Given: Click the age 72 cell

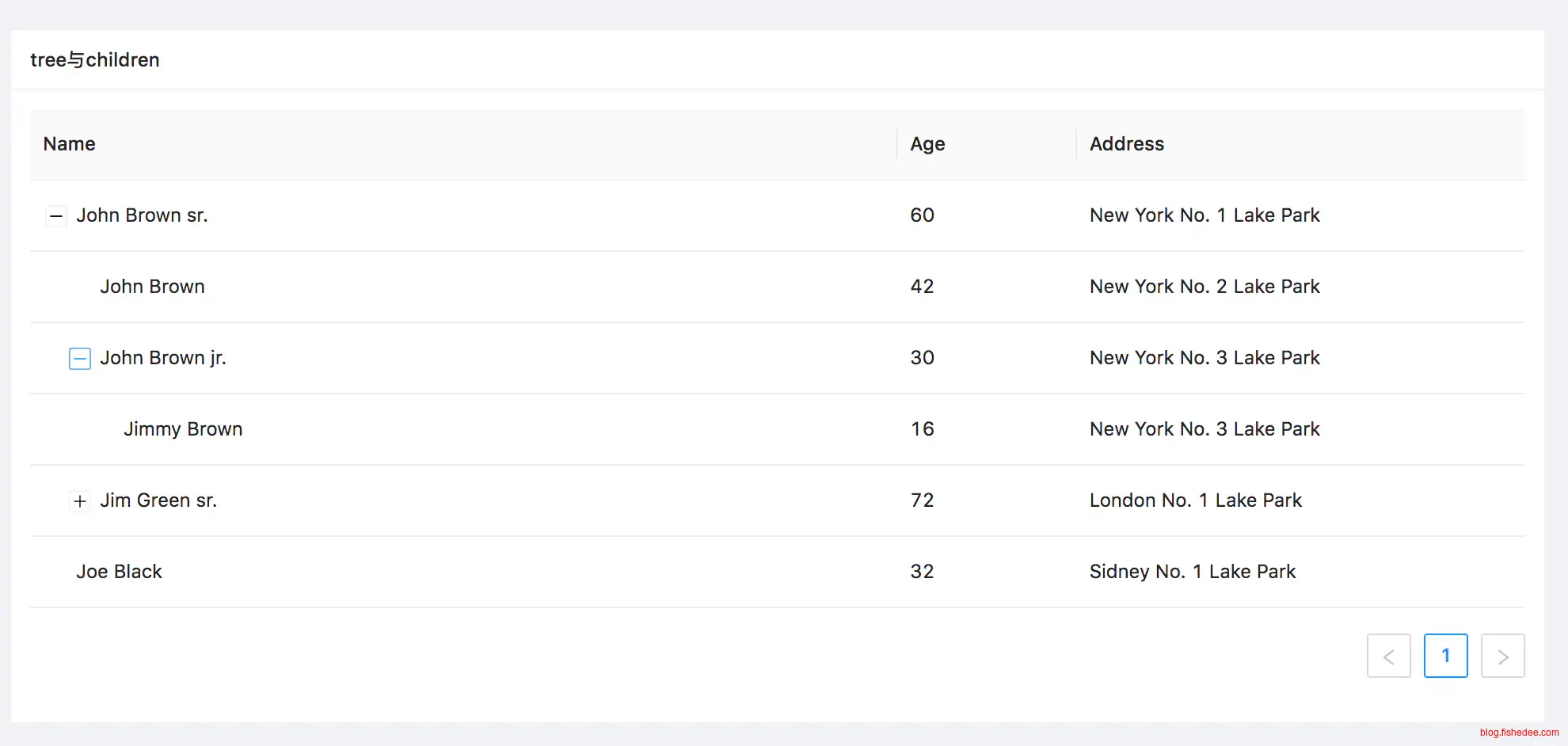Looking at the screenshot, I should tap(922, 501).
